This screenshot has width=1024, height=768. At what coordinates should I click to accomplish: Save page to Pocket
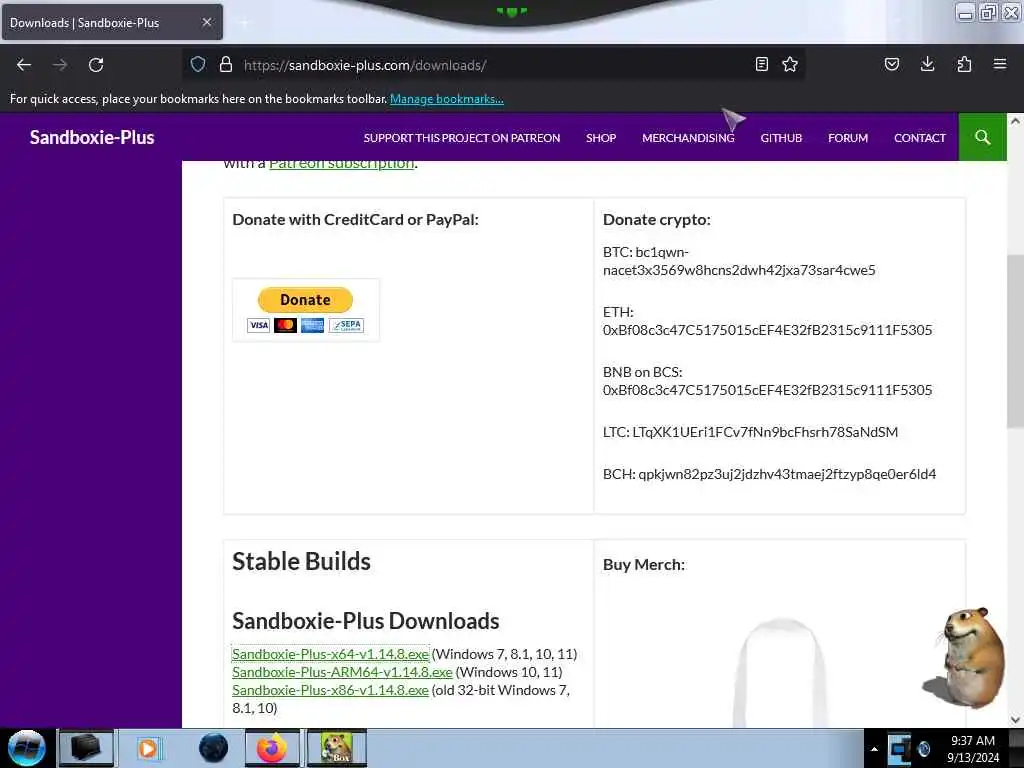(x=892, y=64)
